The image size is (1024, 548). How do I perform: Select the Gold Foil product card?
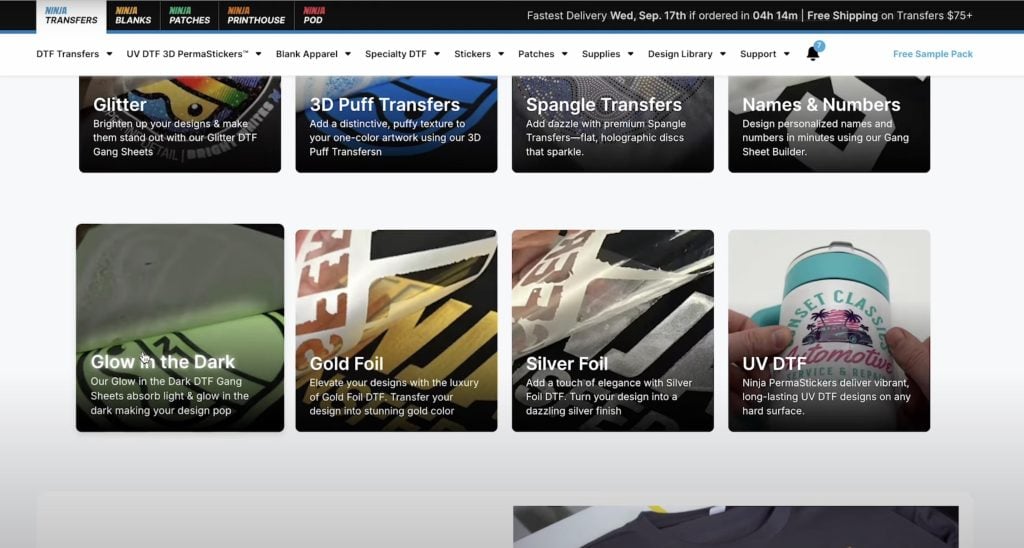point(396,331)
